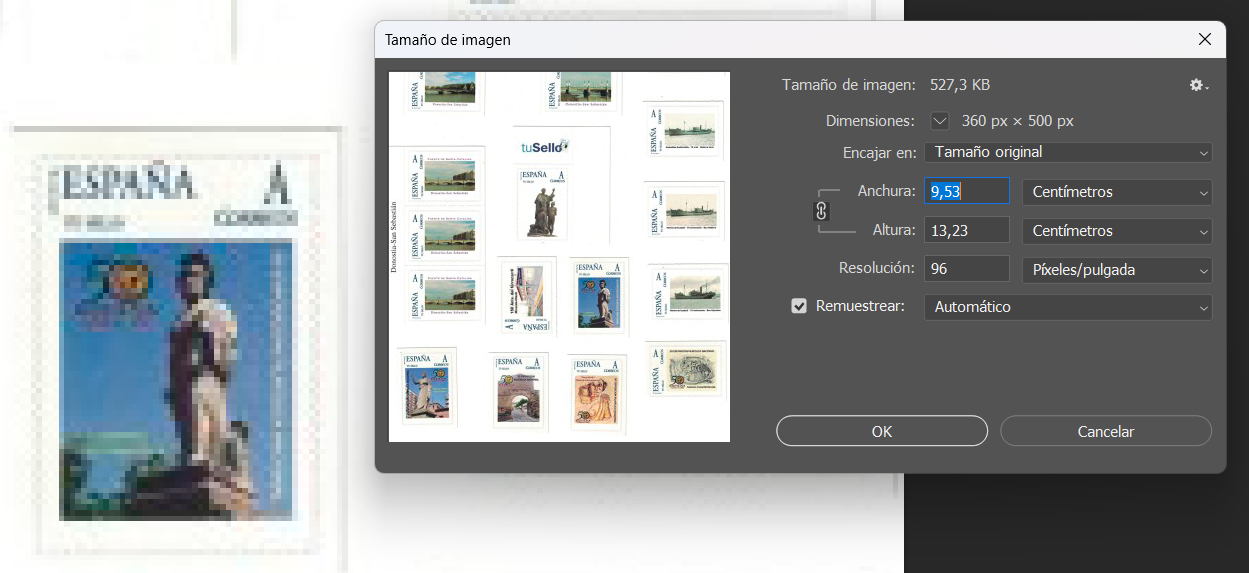Click the Anchura value field

966,192
